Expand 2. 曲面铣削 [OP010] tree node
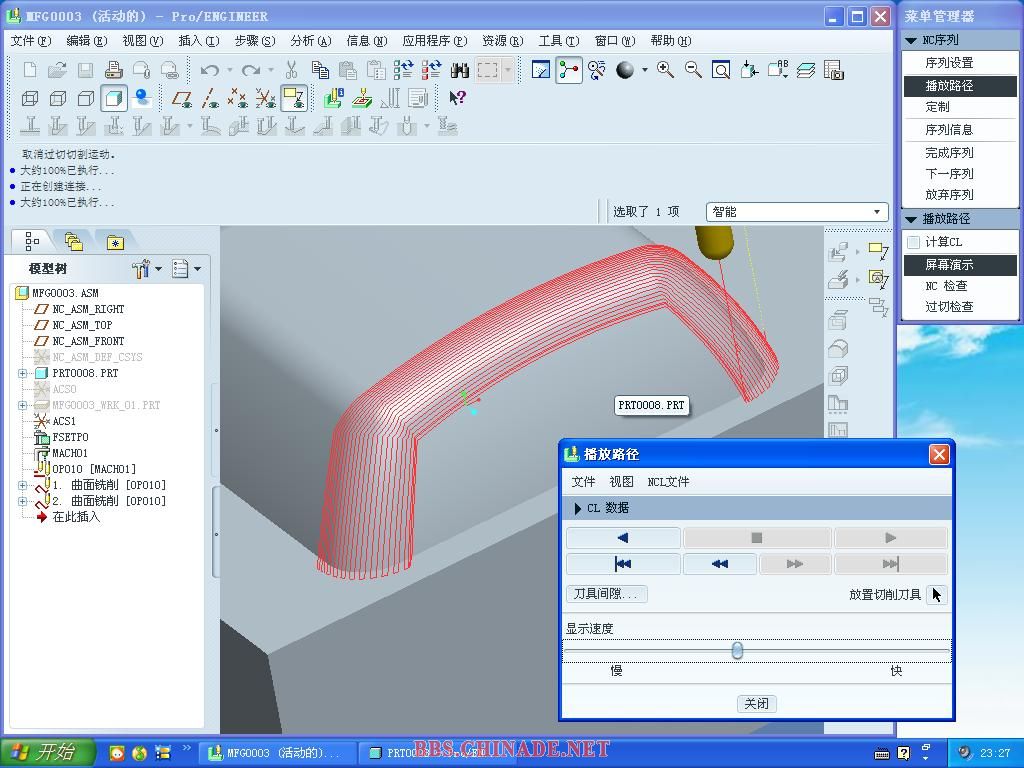 pyautogui.click(x=23, y=502)
